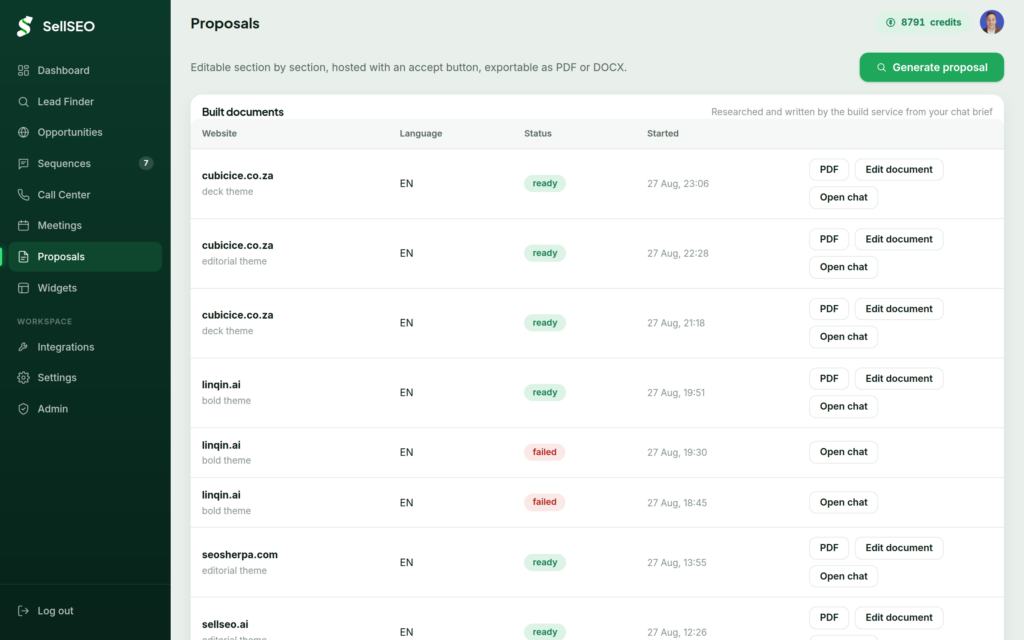Image resolution: width=1024 pixels, height=640 pixels.
Task: Download PDF for cubicice.co.za 22:28 row
Action: [x=829, y=239]
